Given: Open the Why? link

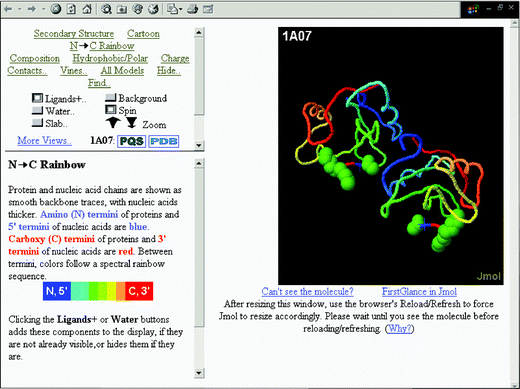Looking at the screenshot, I should click(x=399, y=328).
